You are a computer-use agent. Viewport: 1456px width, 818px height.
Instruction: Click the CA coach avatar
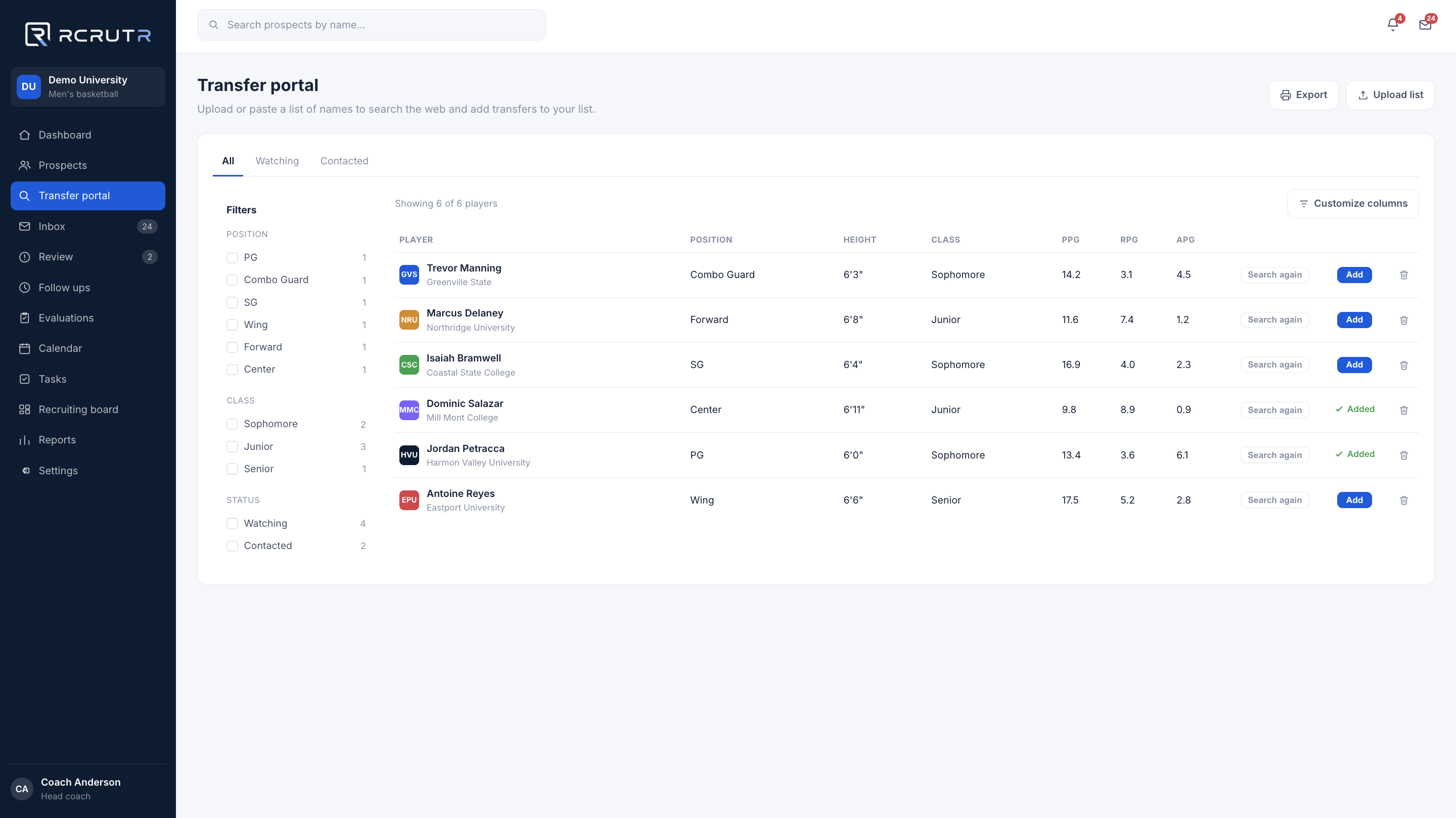(21, 789)
